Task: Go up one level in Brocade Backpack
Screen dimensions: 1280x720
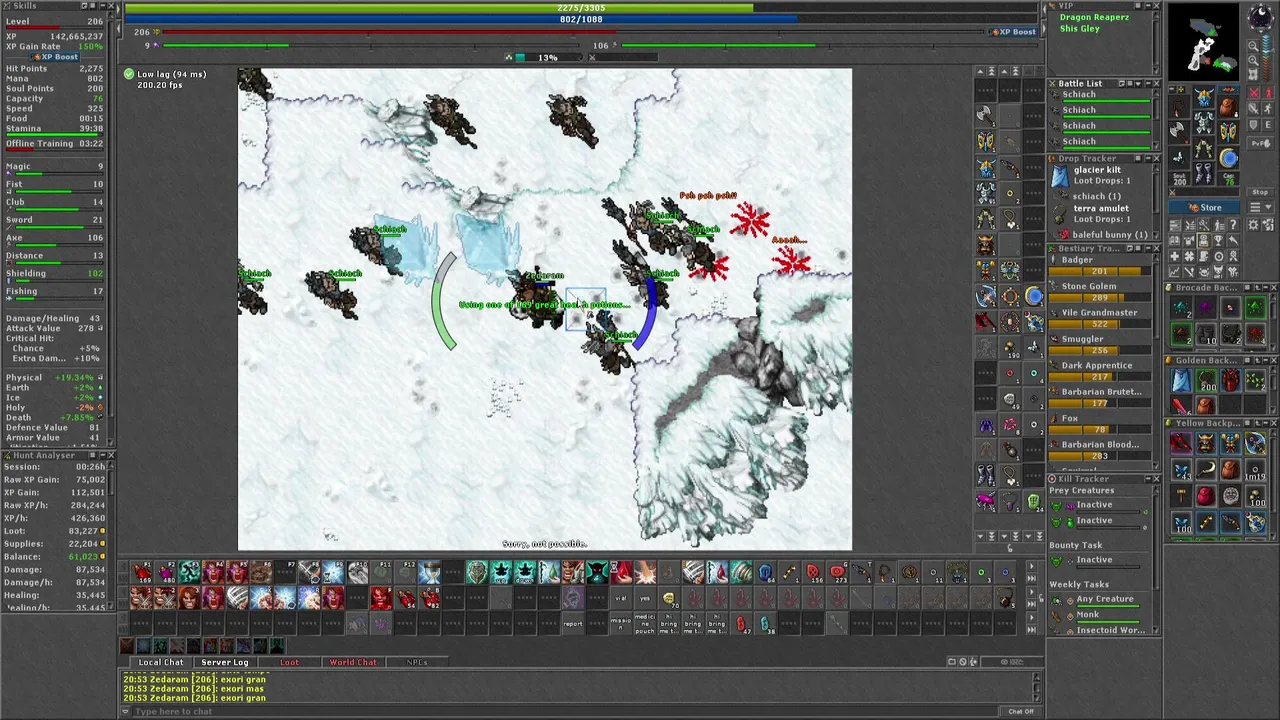Action: pyautogui.click(x=1257, y=287)
